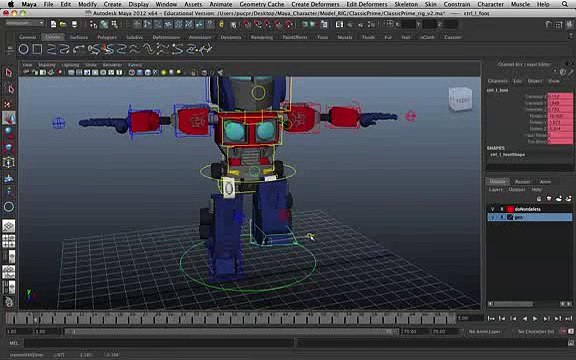This screenshot has height=360, width=576.
Task: Click the Open Scene folder icon
Action: click(x=63, y=24)
